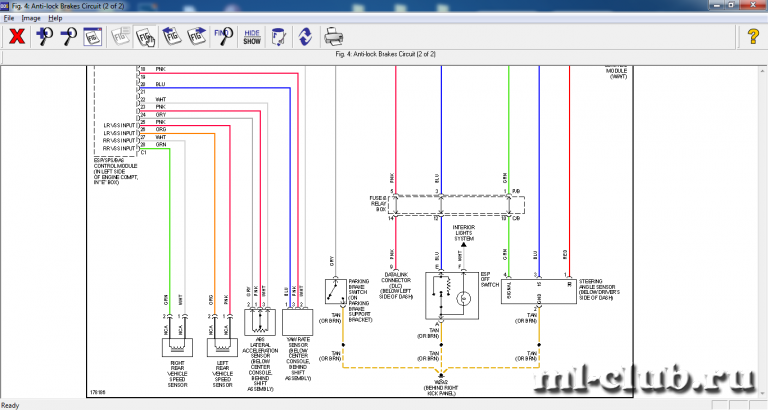The height and width of the screenshot is (410, 768).
Task: Click the ESP Off Switch component
Action: [452, 296]
